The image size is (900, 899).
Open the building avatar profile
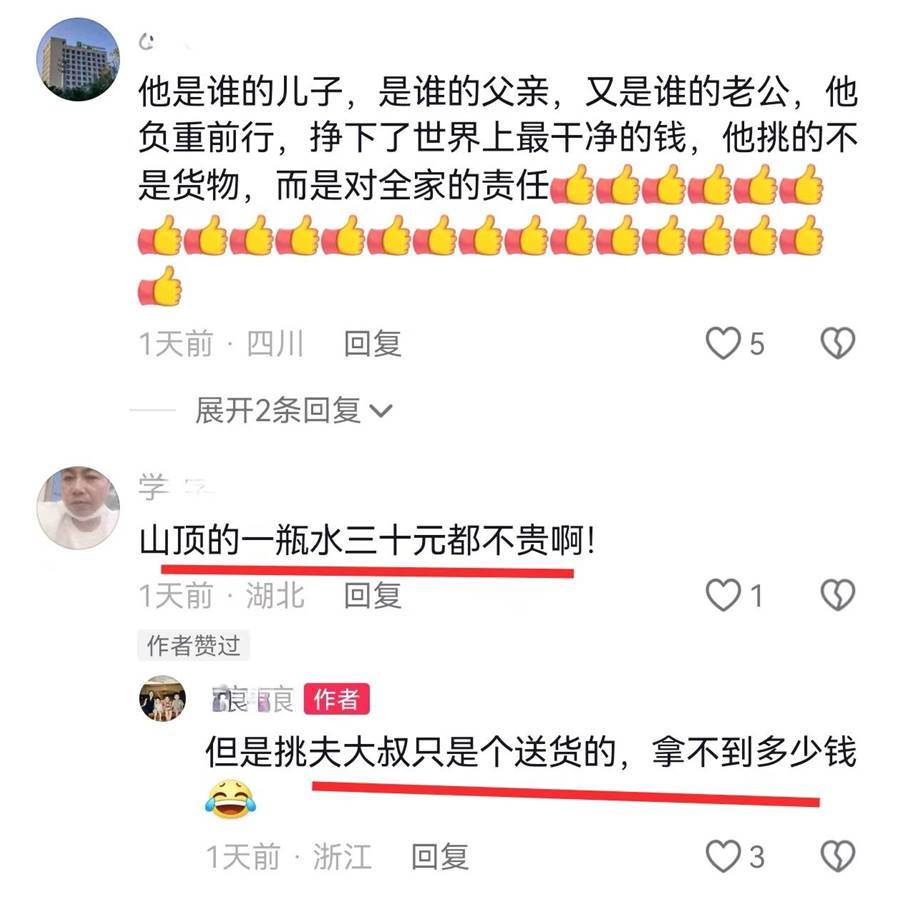(x=78, y=60)
